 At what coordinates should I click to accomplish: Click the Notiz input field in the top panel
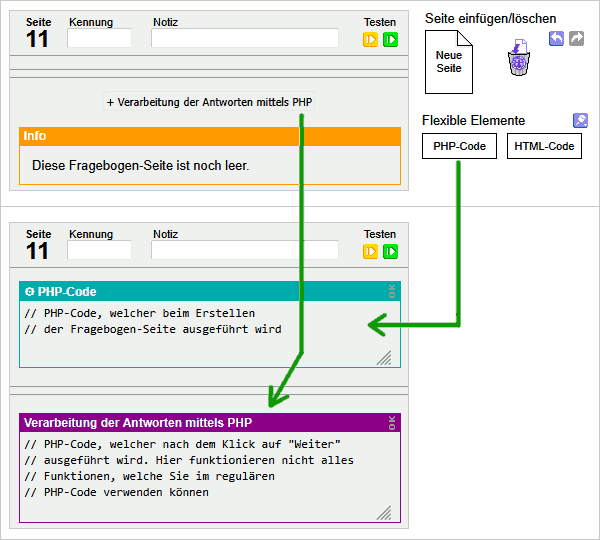click(245, 38)
